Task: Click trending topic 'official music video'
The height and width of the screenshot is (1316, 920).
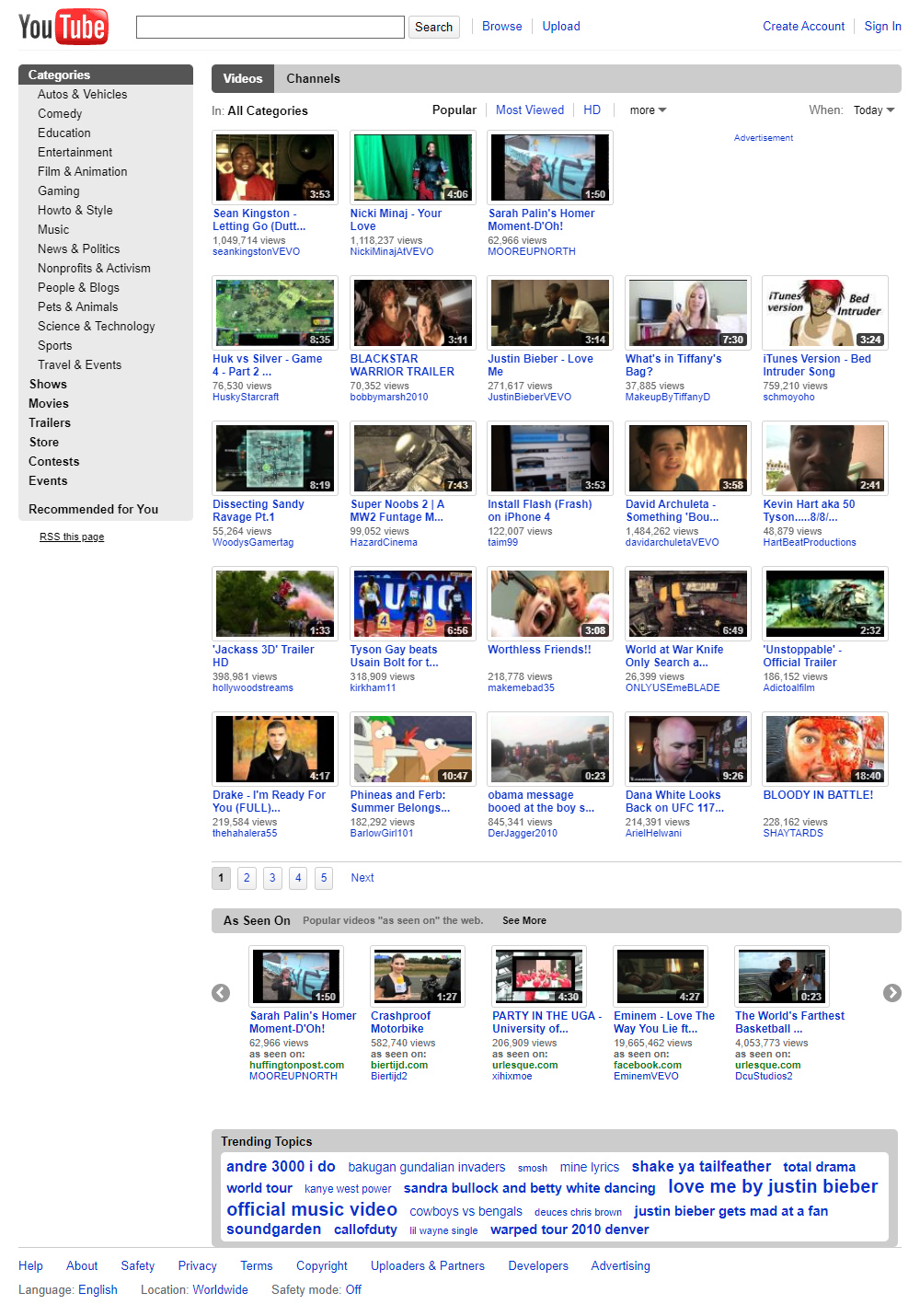Action: [312, 1210]
